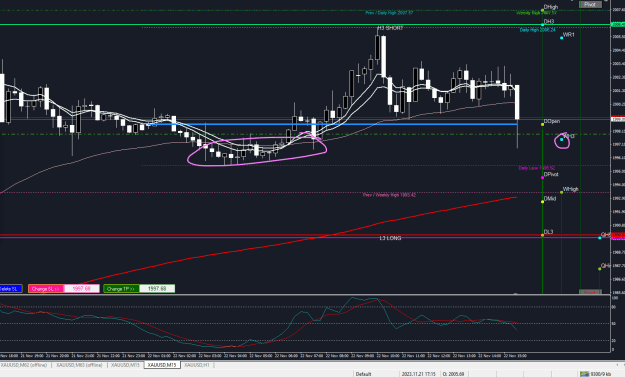Screen dimensions: 625x377
Task: Click the Prev / Daily High label
Action: point(389,13)
